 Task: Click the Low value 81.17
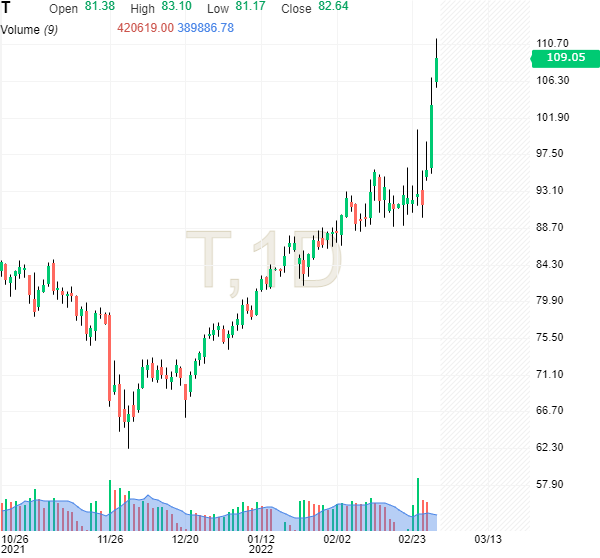coord(250,6)
